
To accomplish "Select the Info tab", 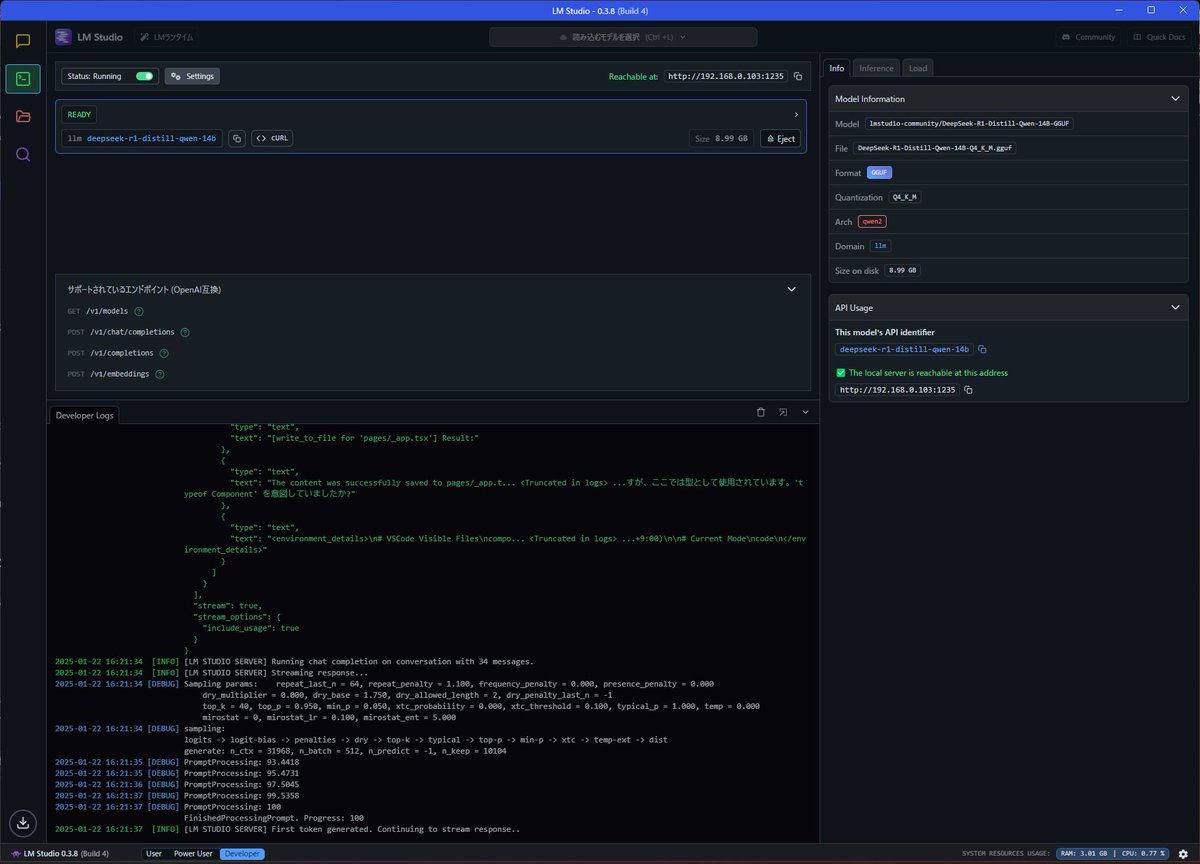I will pyautogui.click(x=836, y=68).
